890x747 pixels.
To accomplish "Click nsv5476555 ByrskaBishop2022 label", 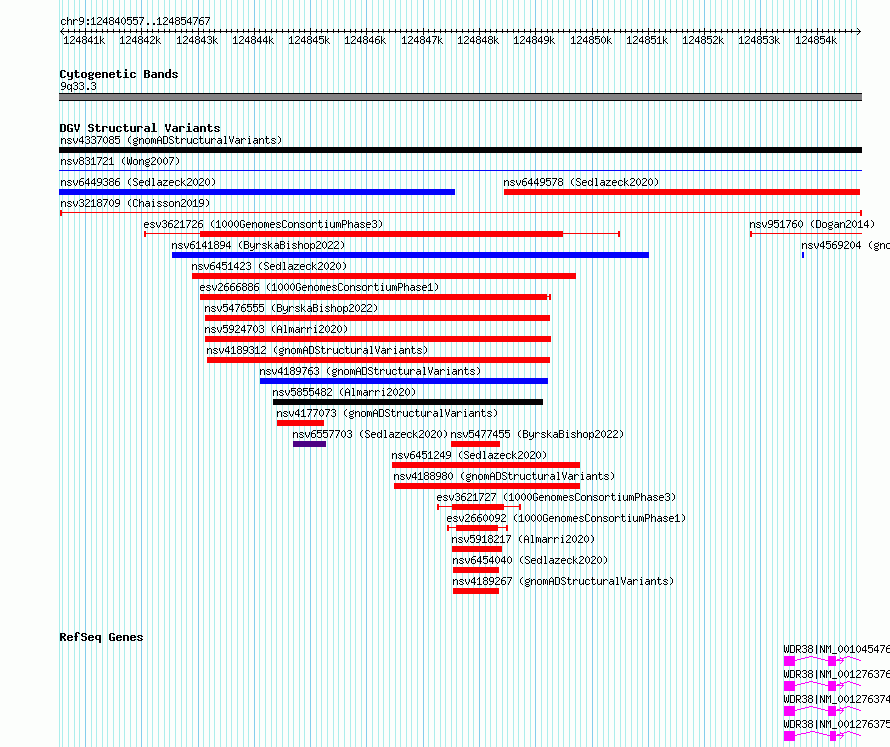I will pyautogui.click(x=291, y=308).
